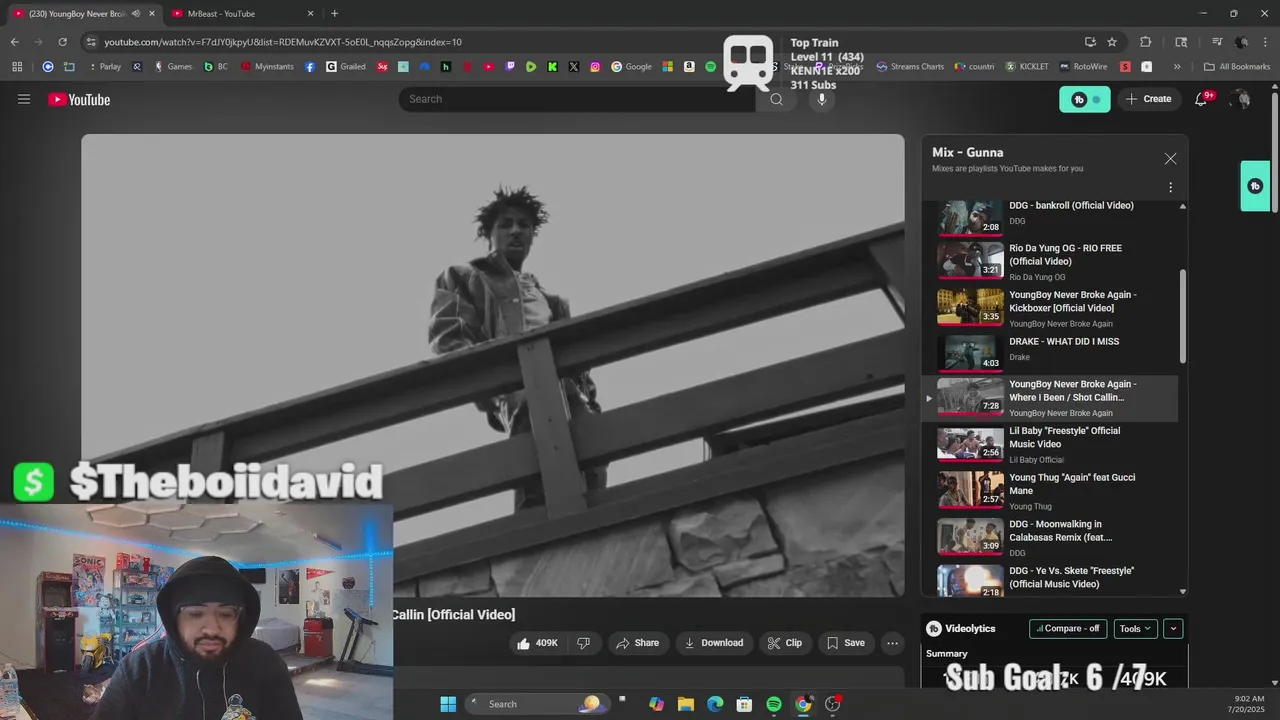Open the Mix playlist three-dot options

pos(1170,187)
